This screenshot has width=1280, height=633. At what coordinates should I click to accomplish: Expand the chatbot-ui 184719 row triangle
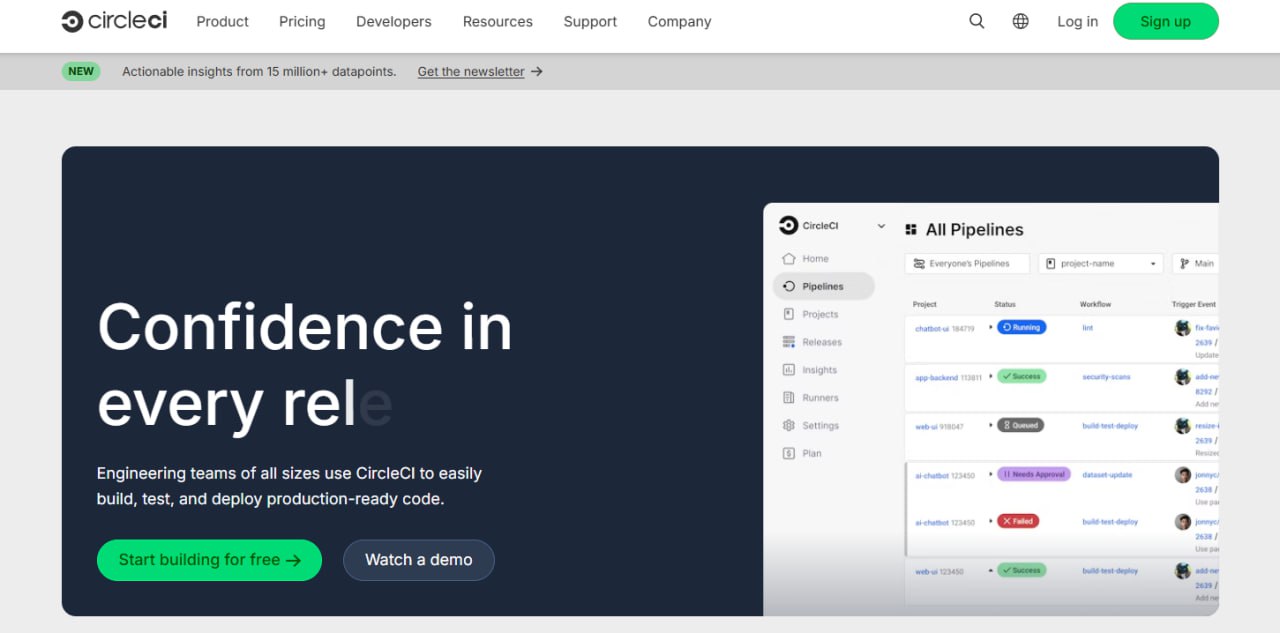(x=991, y=327)
